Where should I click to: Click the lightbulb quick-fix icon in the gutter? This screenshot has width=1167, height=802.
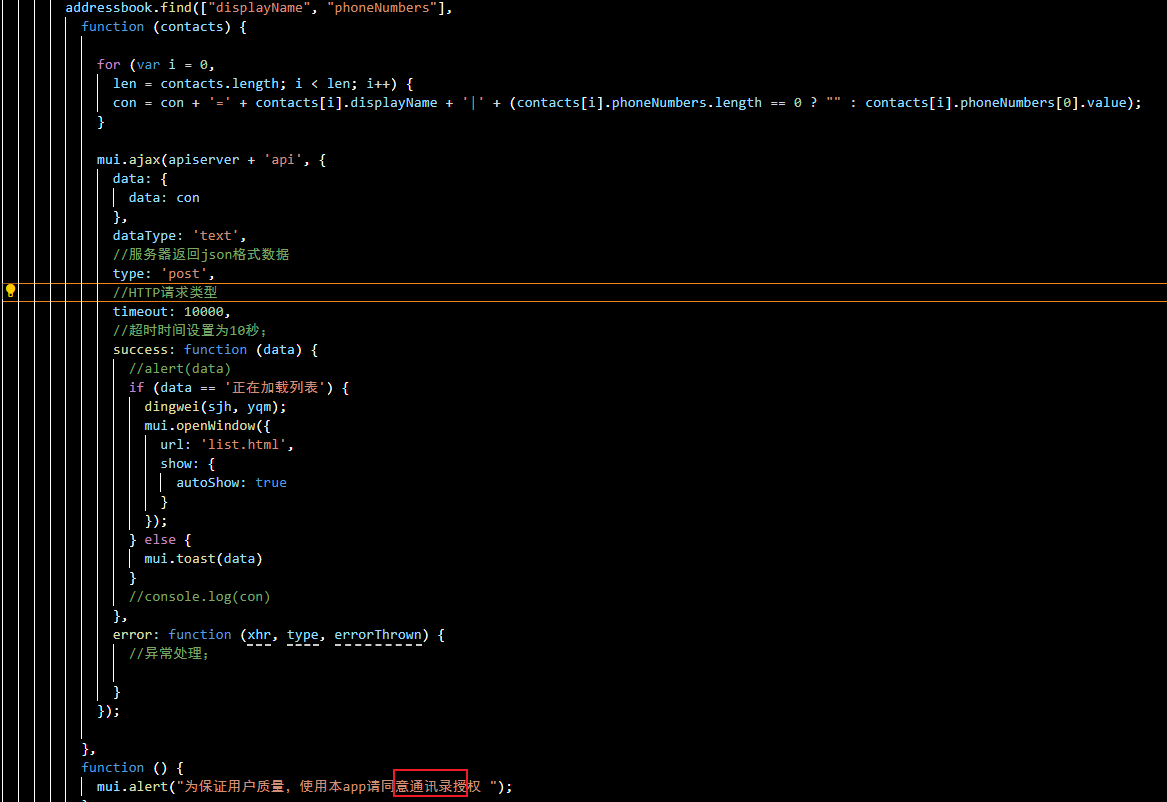pyautogui.click(x=11, y=291)
